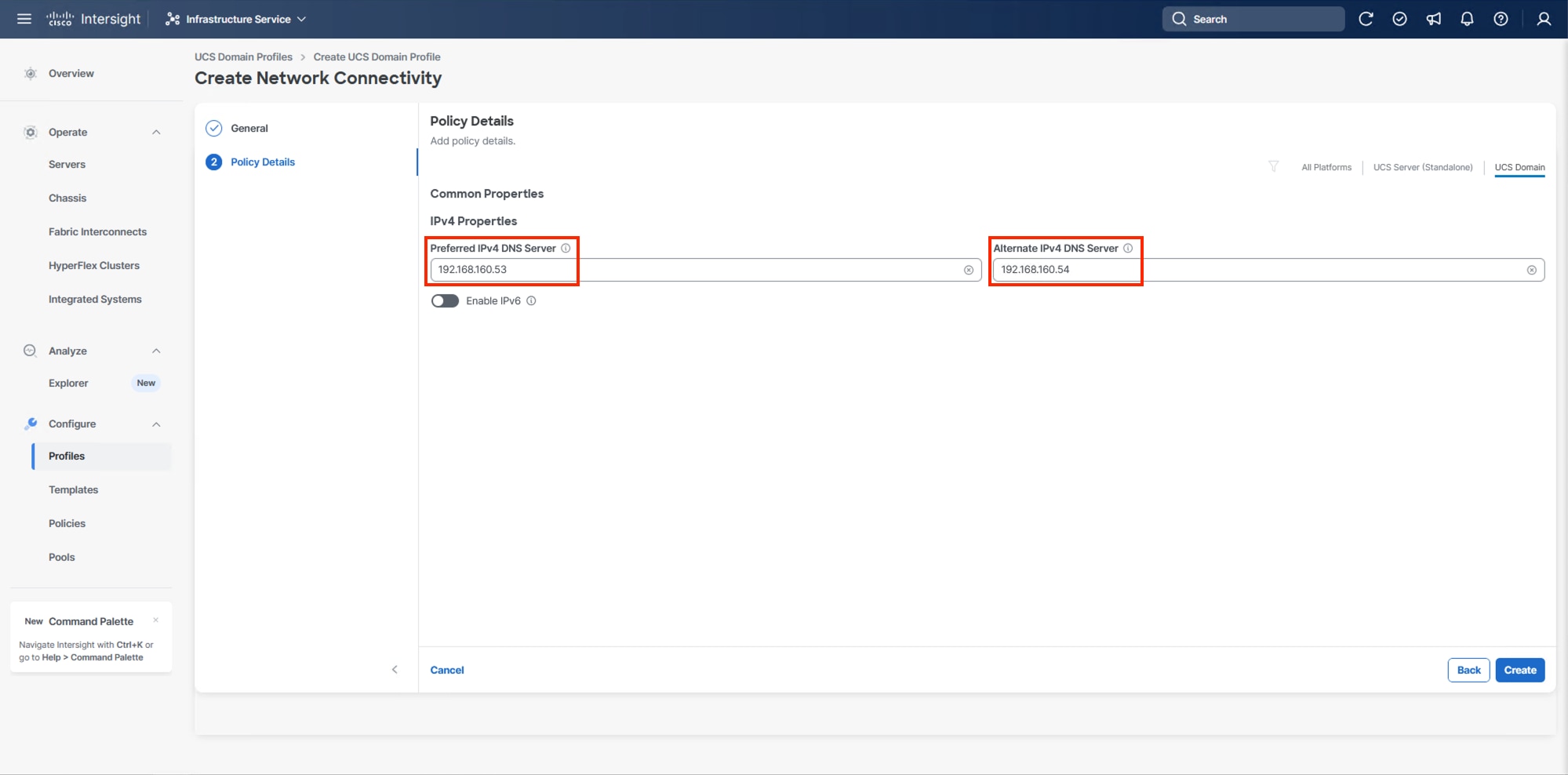Clear the Preferred IPv4 DNS Server field
This screenshot has width=1568, height=775.
coord(968,269)
